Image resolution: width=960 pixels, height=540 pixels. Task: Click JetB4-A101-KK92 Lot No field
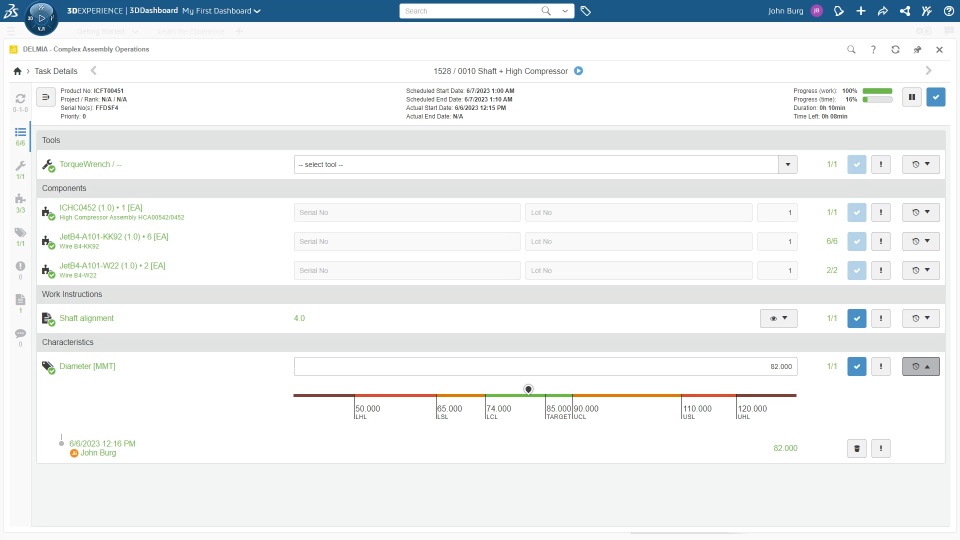click(639, 241)
